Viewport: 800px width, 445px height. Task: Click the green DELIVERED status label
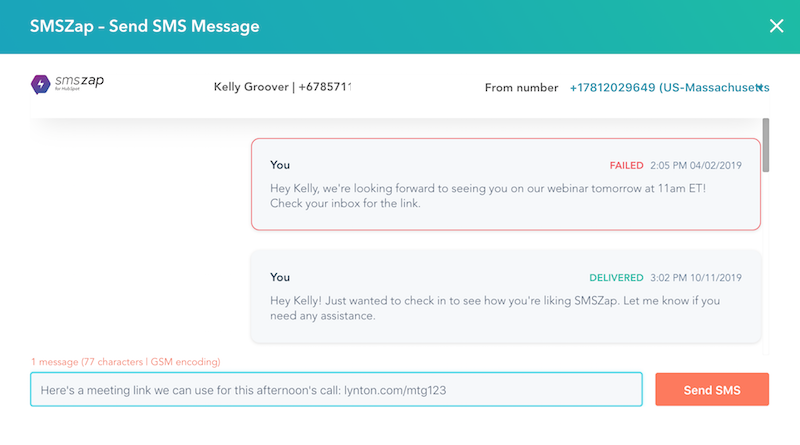tap(616, 278)
